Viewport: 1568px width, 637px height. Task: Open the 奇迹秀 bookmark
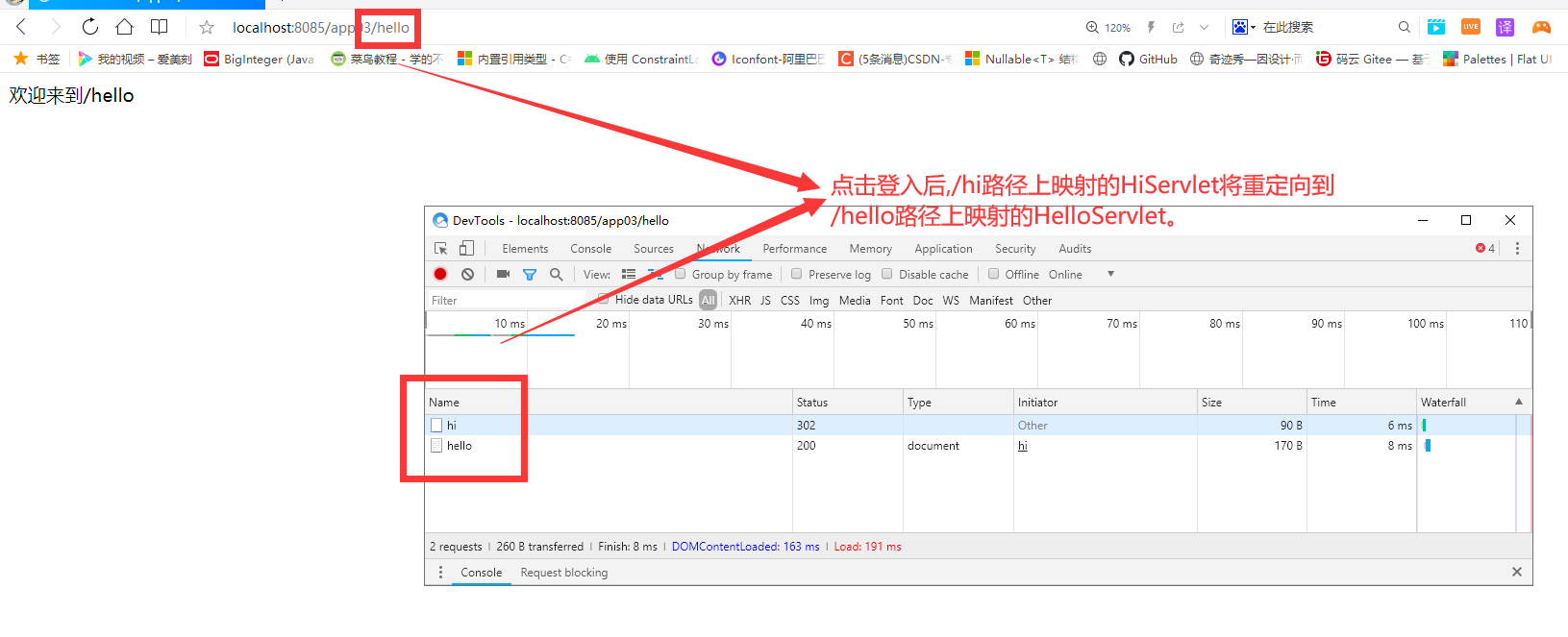pos(1246,59)
